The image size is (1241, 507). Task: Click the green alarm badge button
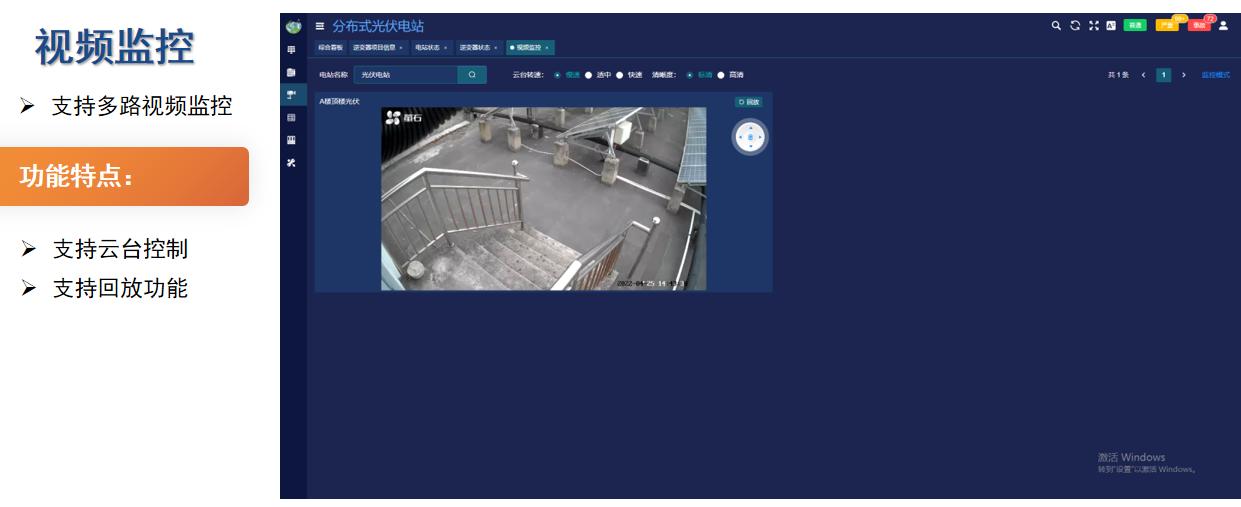(1135, 26)
